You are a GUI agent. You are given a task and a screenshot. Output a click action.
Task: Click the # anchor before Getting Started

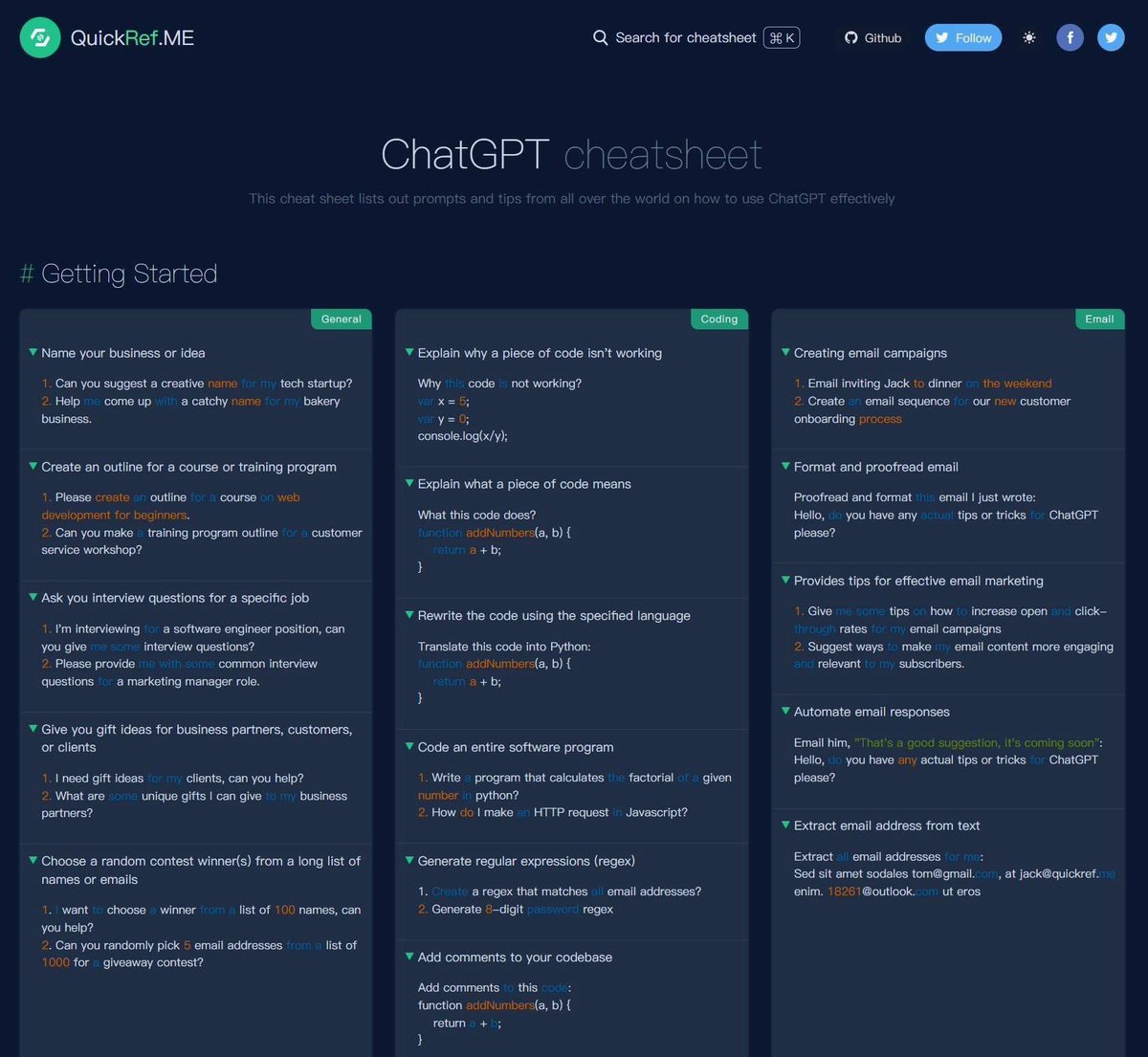pyautogui.click(x=27, y=274)
